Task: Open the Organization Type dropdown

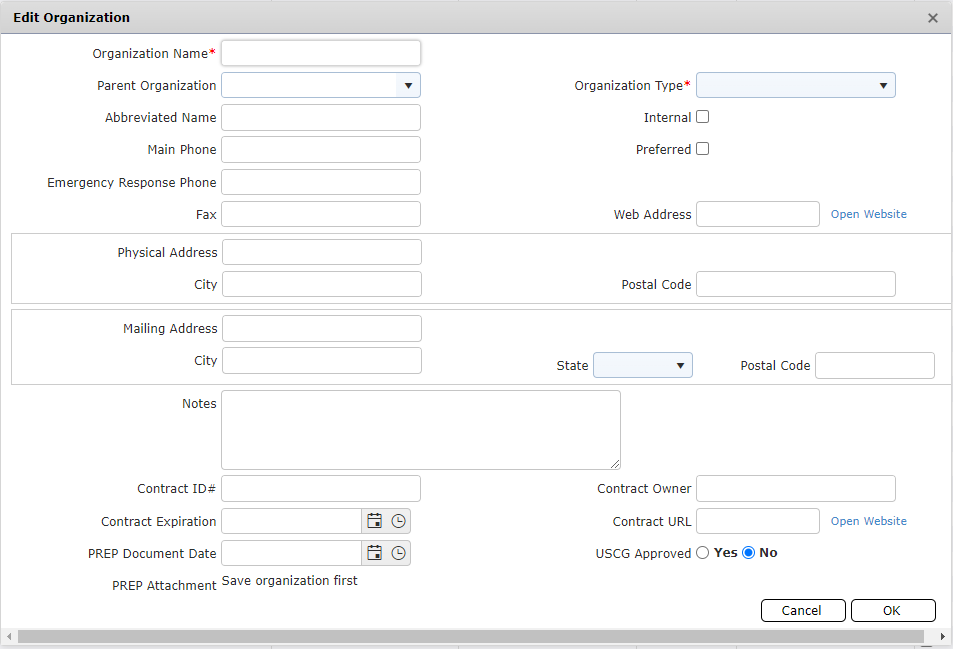Action: (796, 86)
